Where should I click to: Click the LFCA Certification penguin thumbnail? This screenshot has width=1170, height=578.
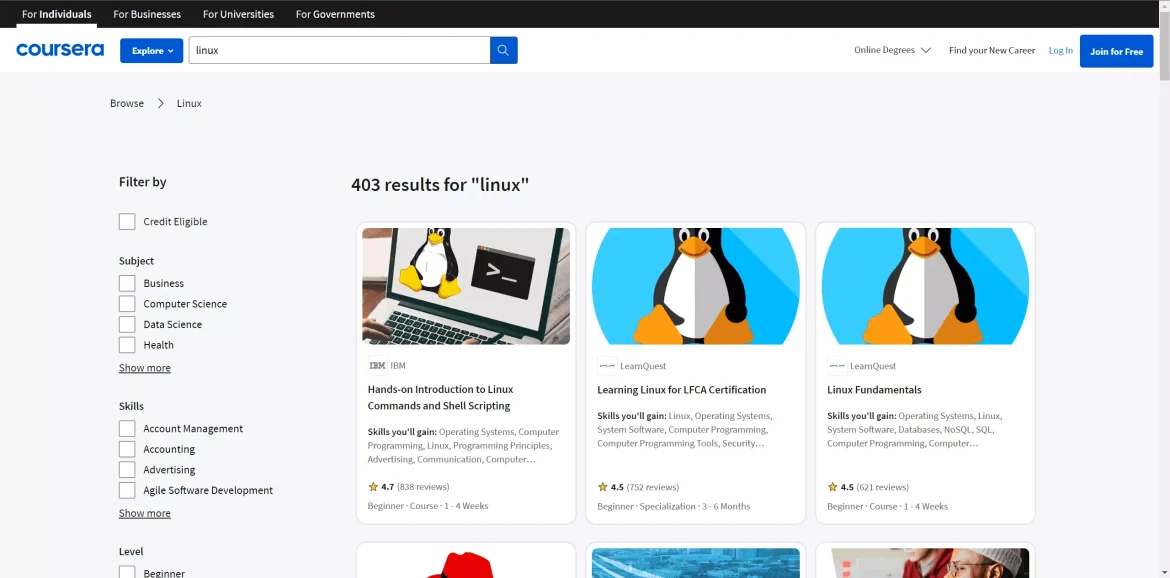click(x=695, y=286)
